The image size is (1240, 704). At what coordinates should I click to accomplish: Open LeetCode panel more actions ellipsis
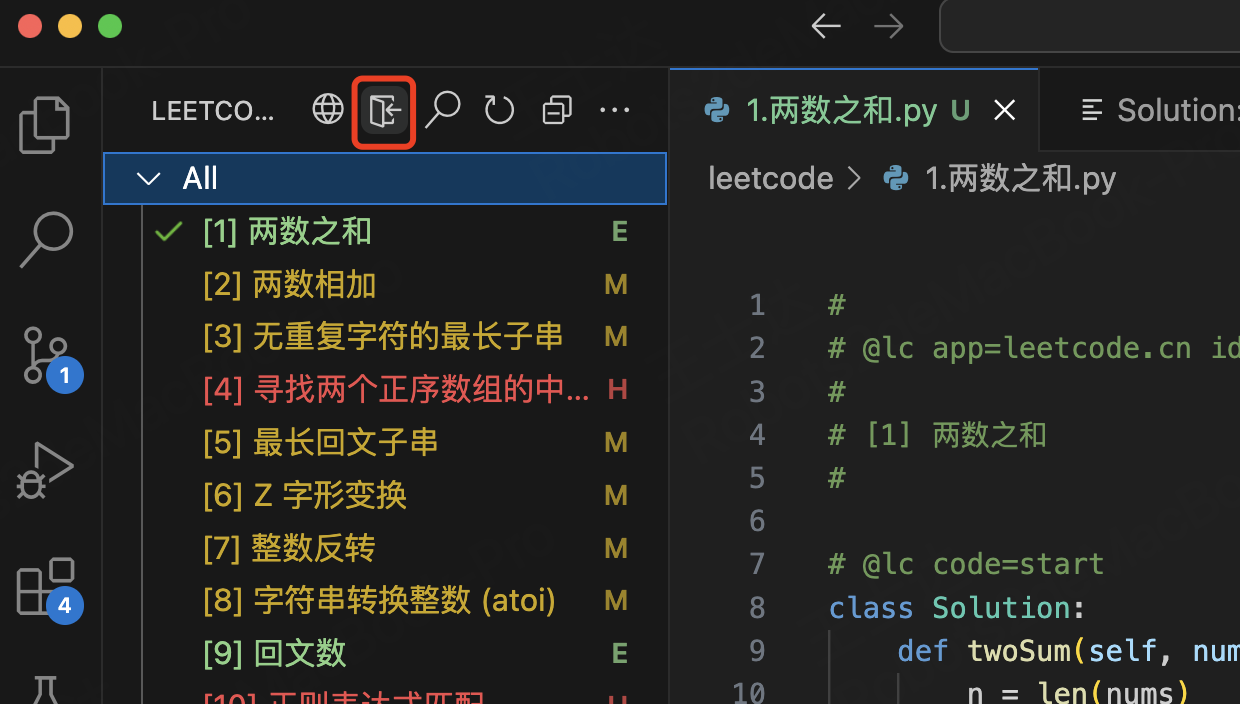point(614,110)
